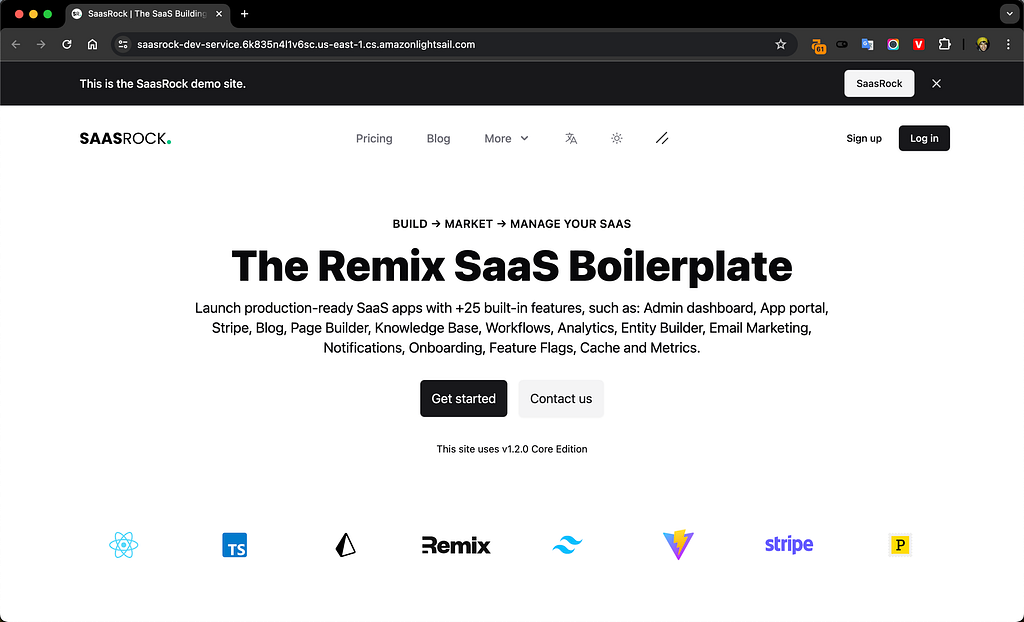This screenshot has width=1024, height=622.
Task: Click the Vite logo icon
Action: pyautogui.click(x=678, y=545)
